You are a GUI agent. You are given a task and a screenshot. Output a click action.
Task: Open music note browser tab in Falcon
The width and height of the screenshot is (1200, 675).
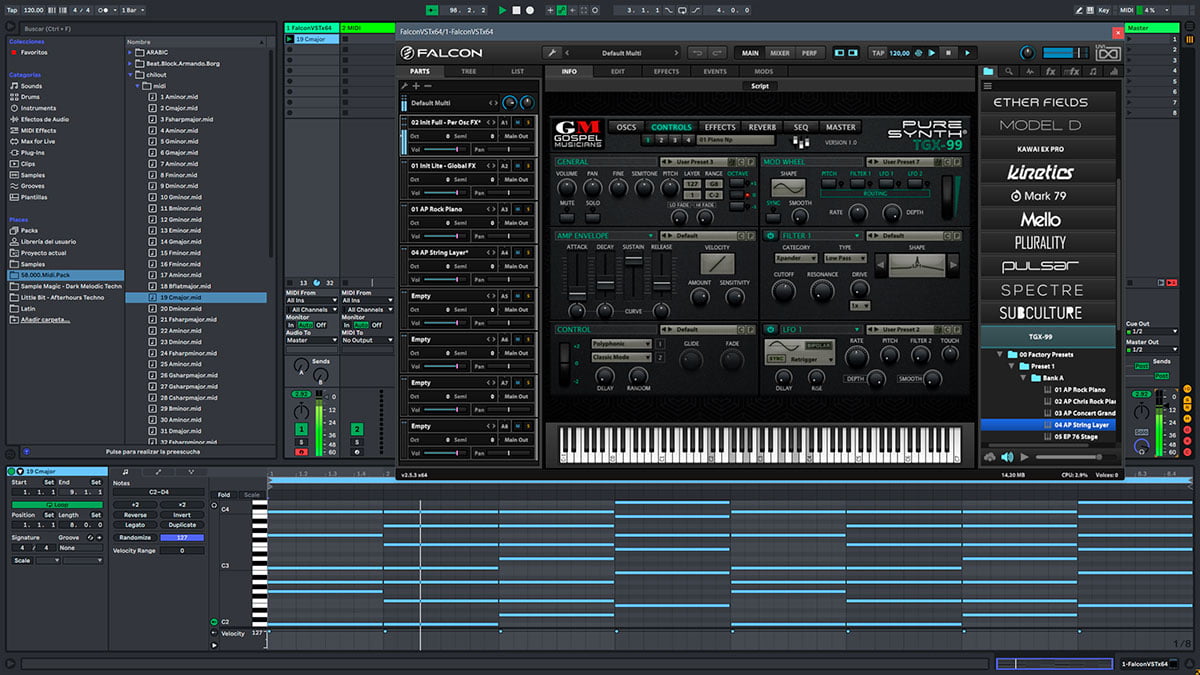pyautogui.click(x=1093, y=71)
